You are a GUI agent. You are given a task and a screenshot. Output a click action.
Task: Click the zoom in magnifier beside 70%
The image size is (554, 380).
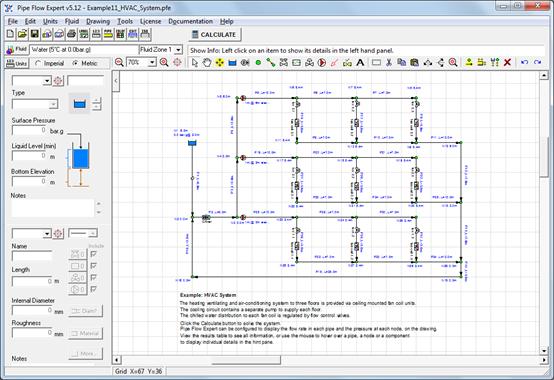[x=164, y=63]
